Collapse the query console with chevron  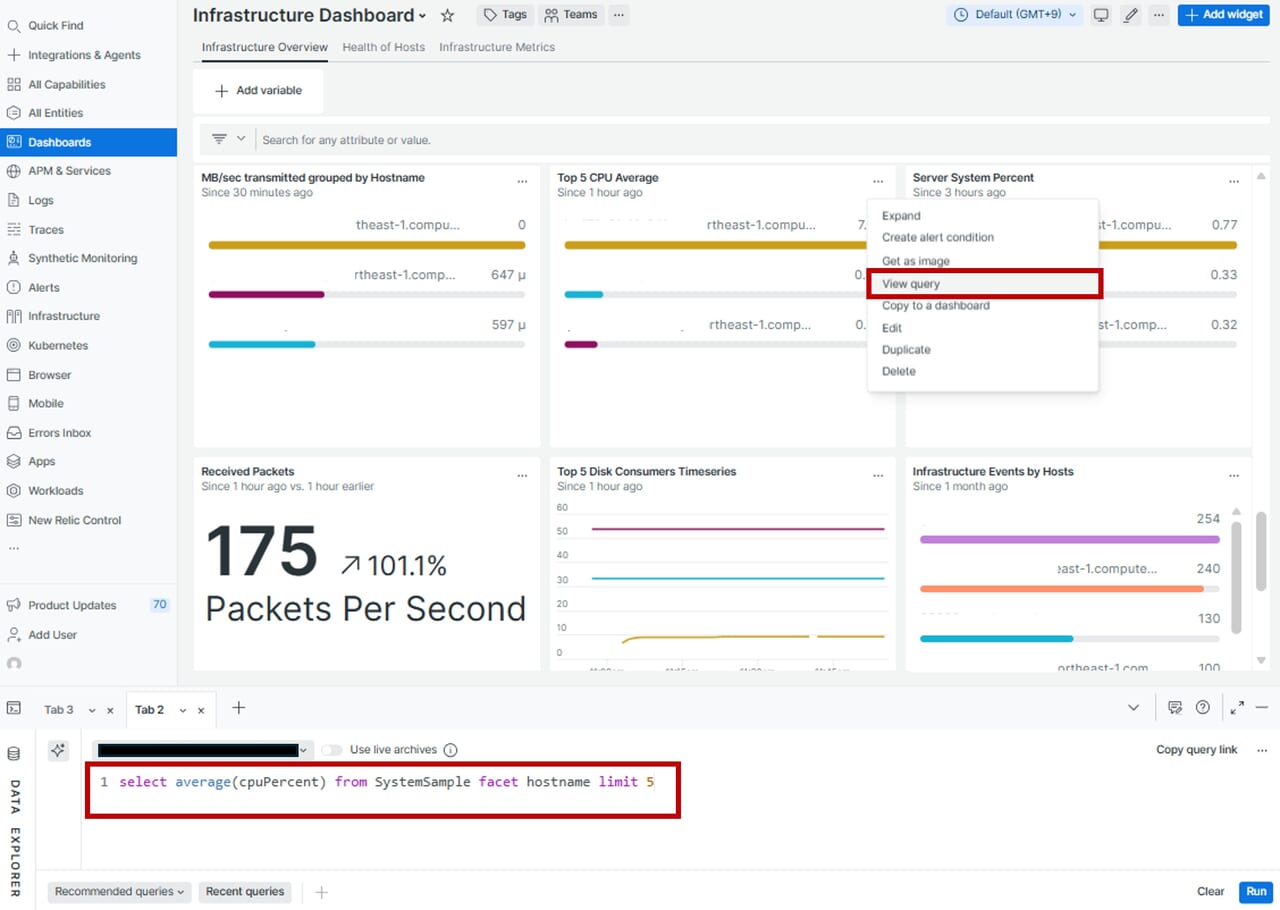1133,708
